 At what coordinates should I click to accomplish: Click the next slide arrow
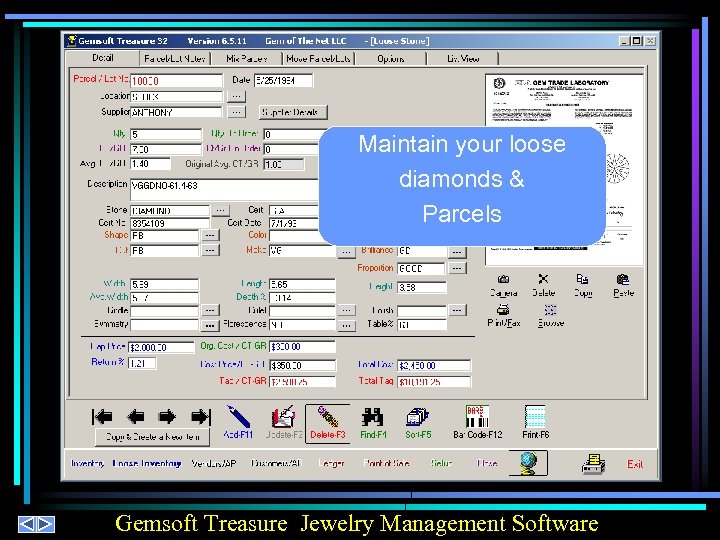[46, 524]
